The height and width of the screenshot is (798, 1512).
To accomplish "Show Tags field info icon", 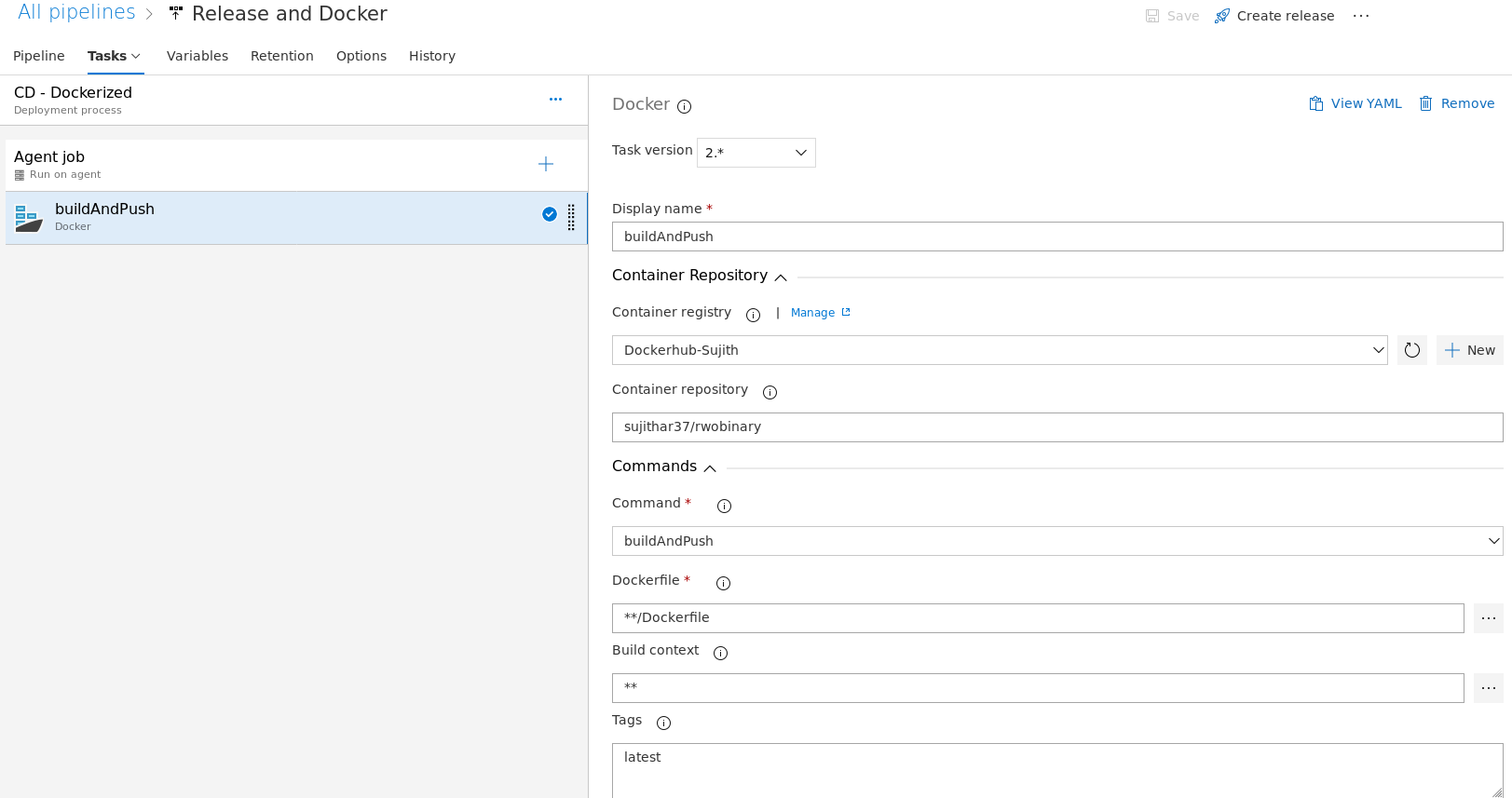I will (663, 723).
